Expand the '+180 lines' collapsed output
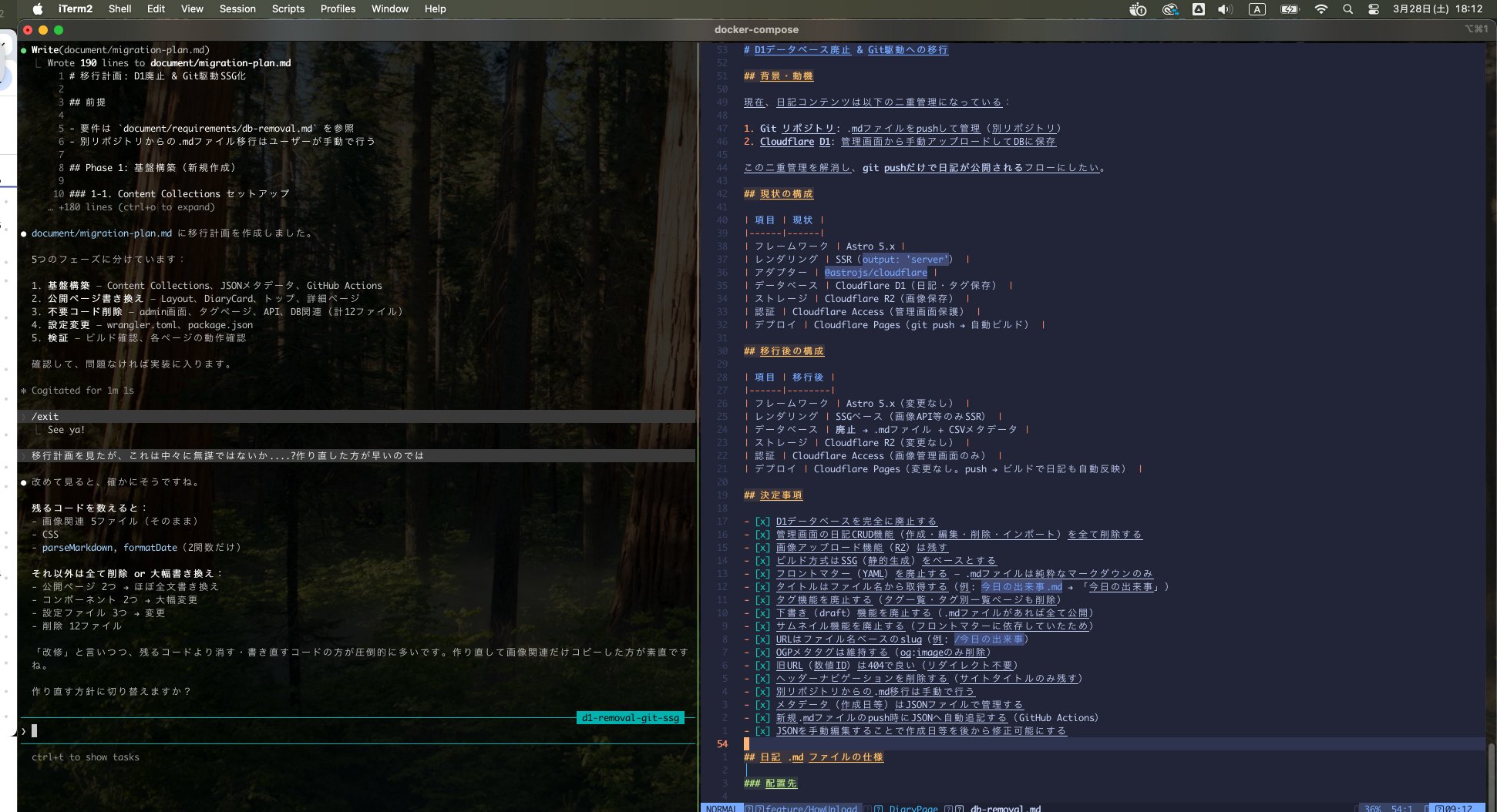This screenshot has height=812, width=1497. pos(136,207)
